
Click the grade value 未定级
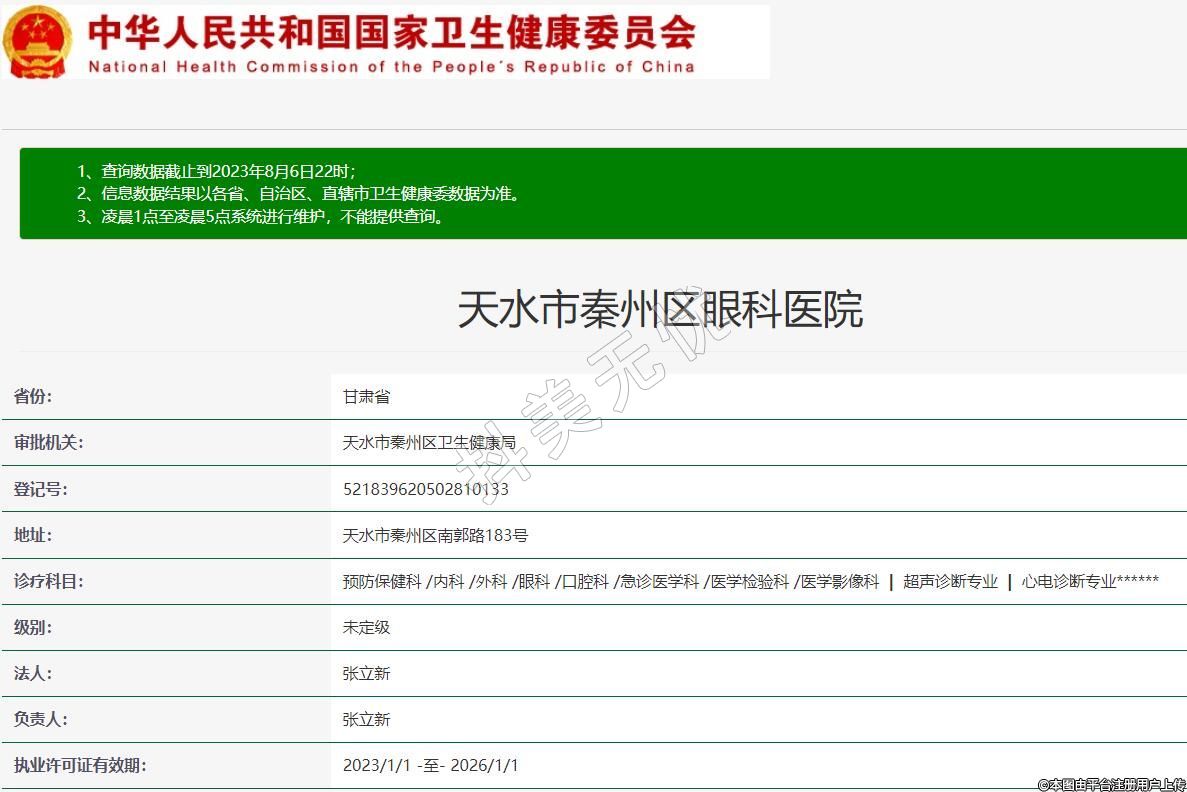pyautogui.click(x=366, y=627)
